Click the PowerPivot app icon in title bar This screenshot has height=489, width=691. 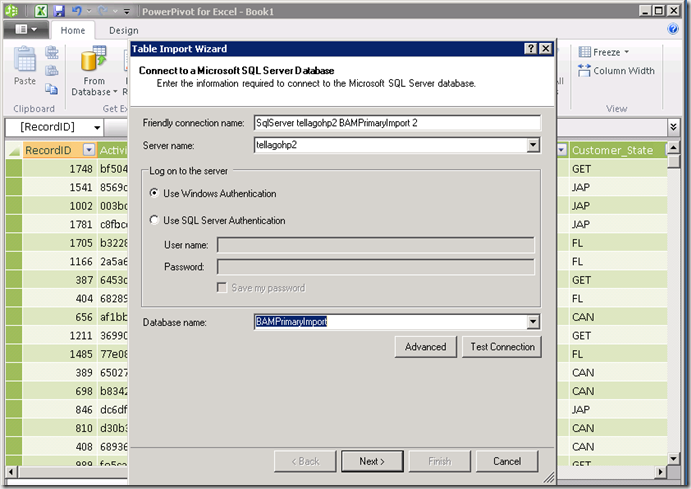(11, 11)
